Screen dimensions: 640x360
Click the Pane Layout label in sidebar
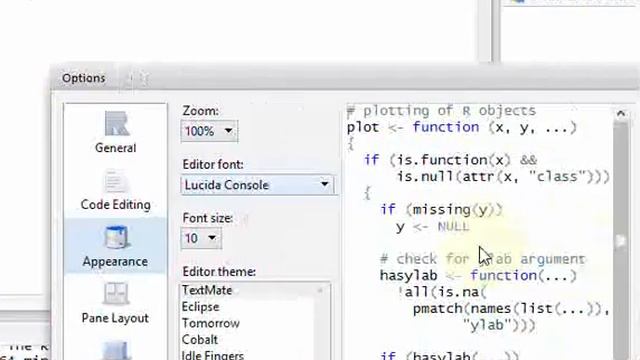tap(115, 318)
